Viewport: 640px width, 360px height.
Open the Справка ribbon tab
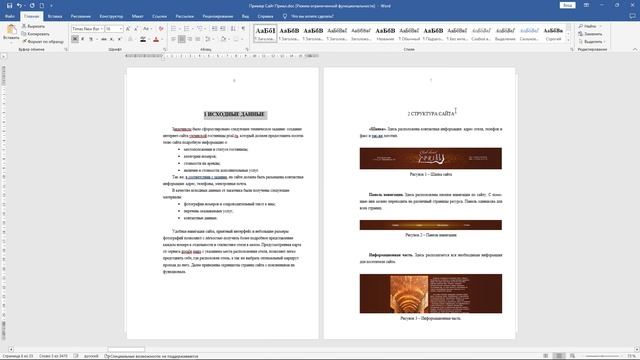pos(265,16)
